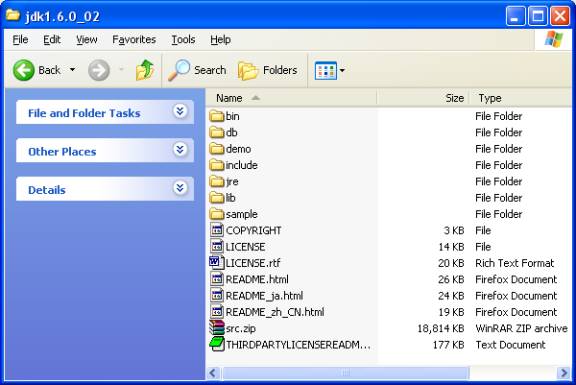Maximize the jdk1.6.0_02 window
The width and height of the screenshot is (576, 385).
coord(537,16)
